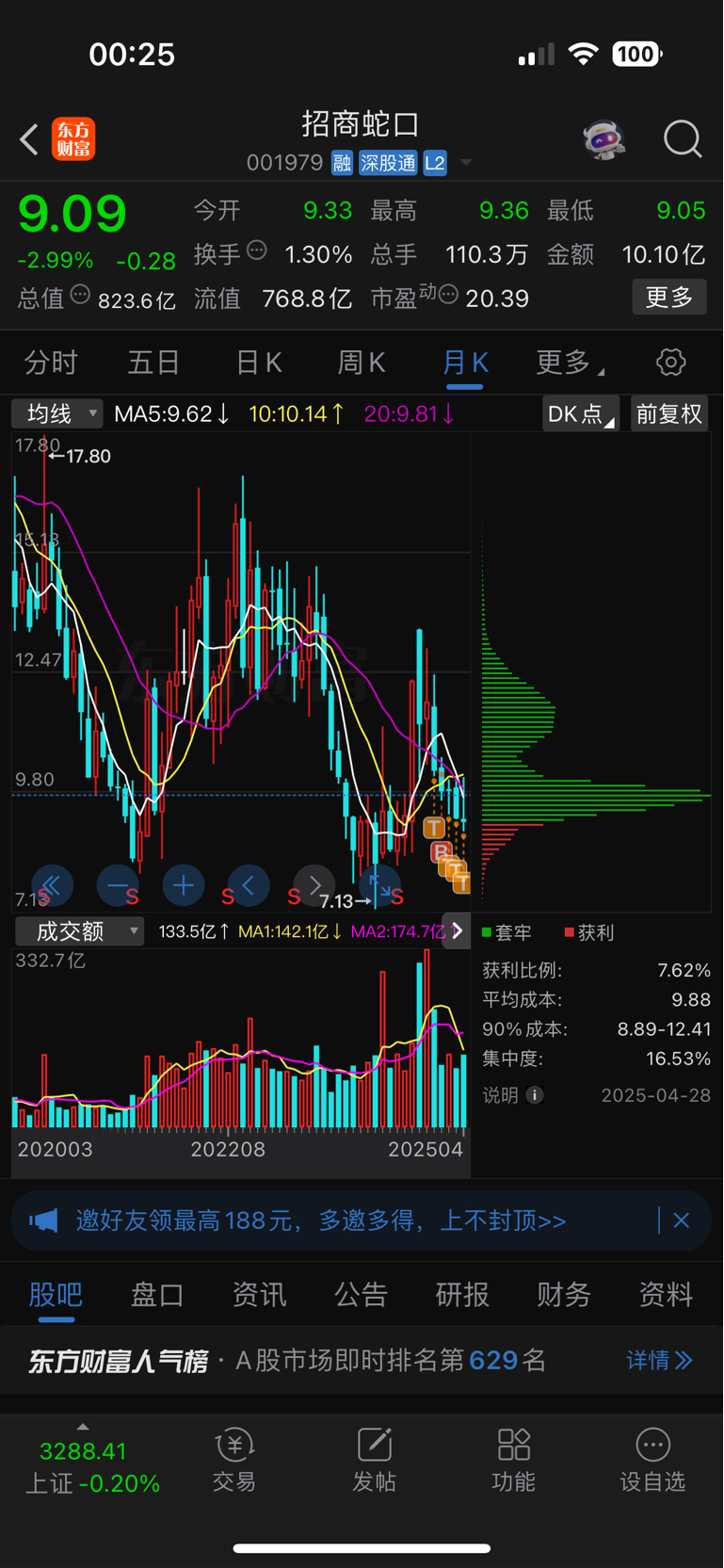Tap the red B marker on chart
724x1568 pixels.
[x=440, y=852]
